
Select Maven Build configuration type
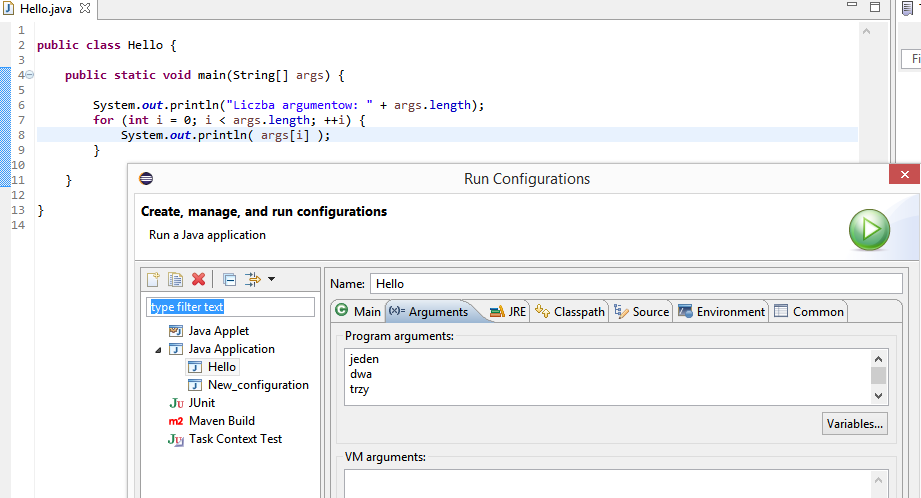221,421
